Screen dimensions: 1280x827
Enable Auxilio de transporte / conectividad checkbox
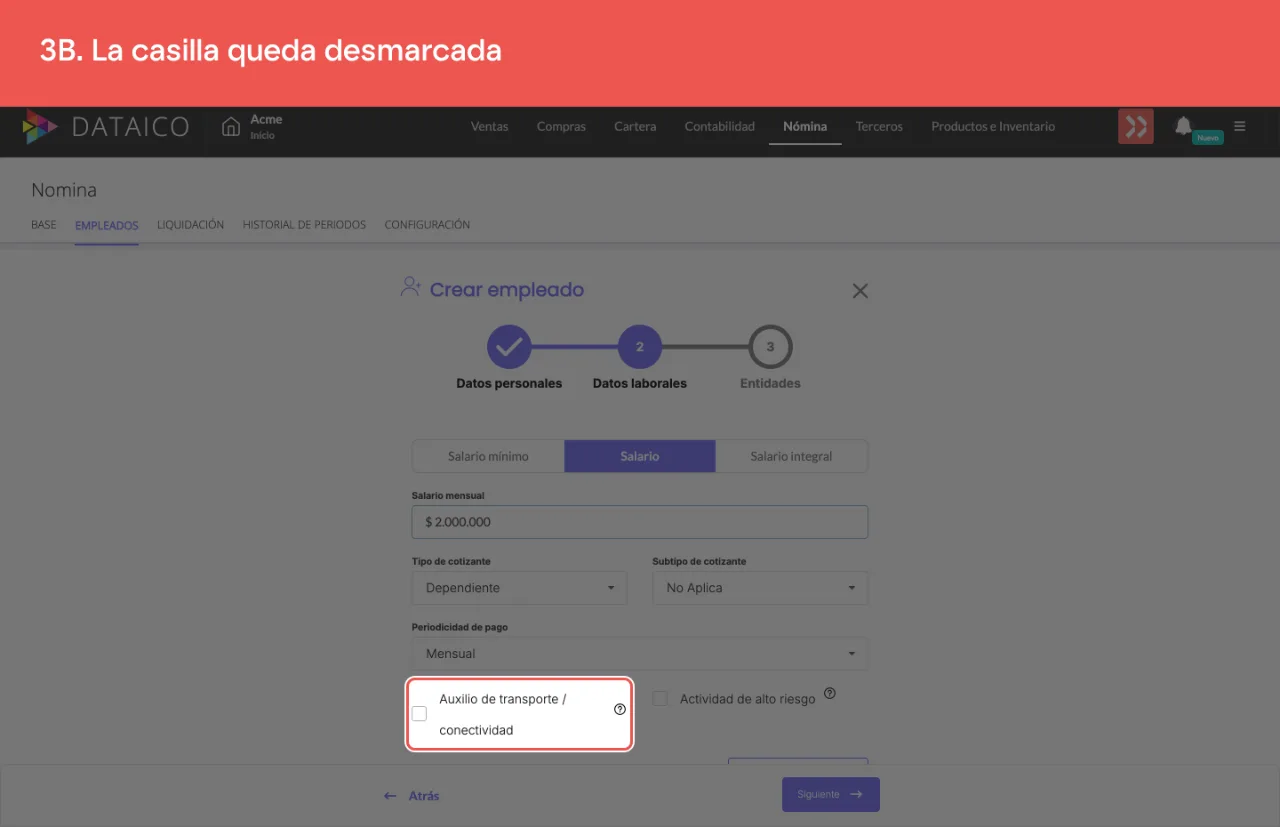(419, 714)
